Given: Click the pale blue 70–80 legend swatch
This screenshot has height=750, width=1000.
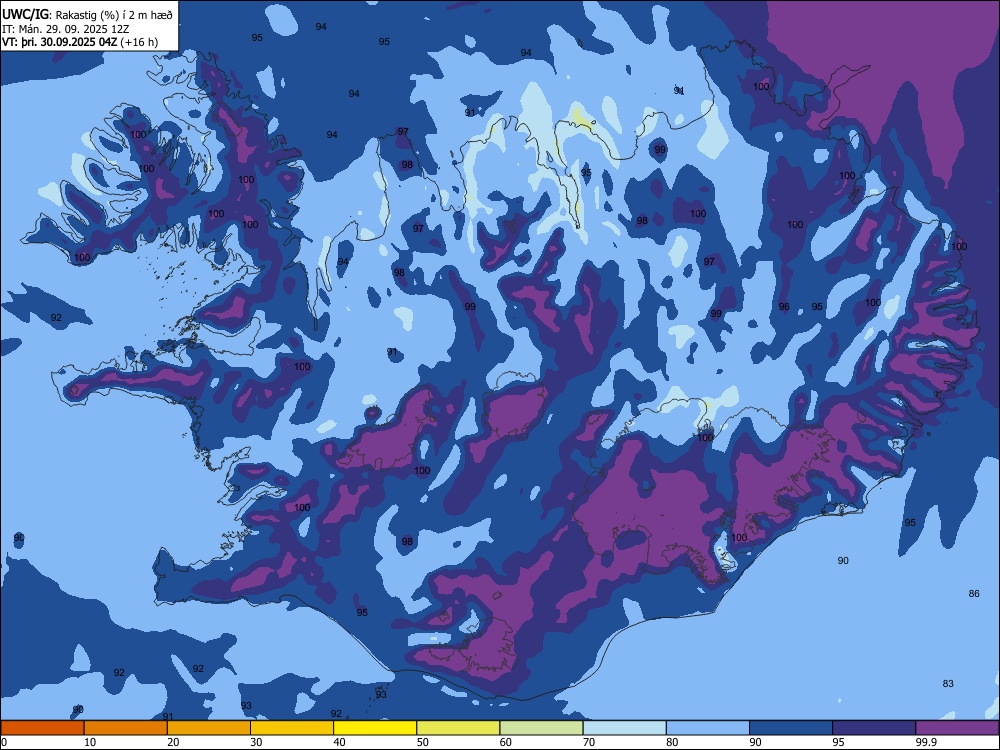Looking at the screenshot, I should pyautogui.click(x=625, y=728).
